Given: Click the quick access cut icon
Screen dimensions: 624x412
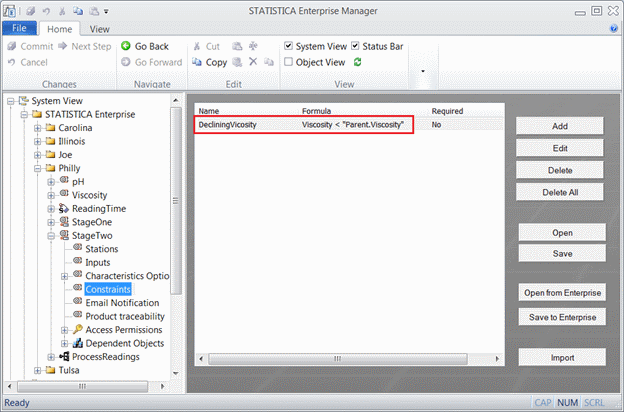Looking at the screenshot, I should pyautogui.click(x=62, y=11).
